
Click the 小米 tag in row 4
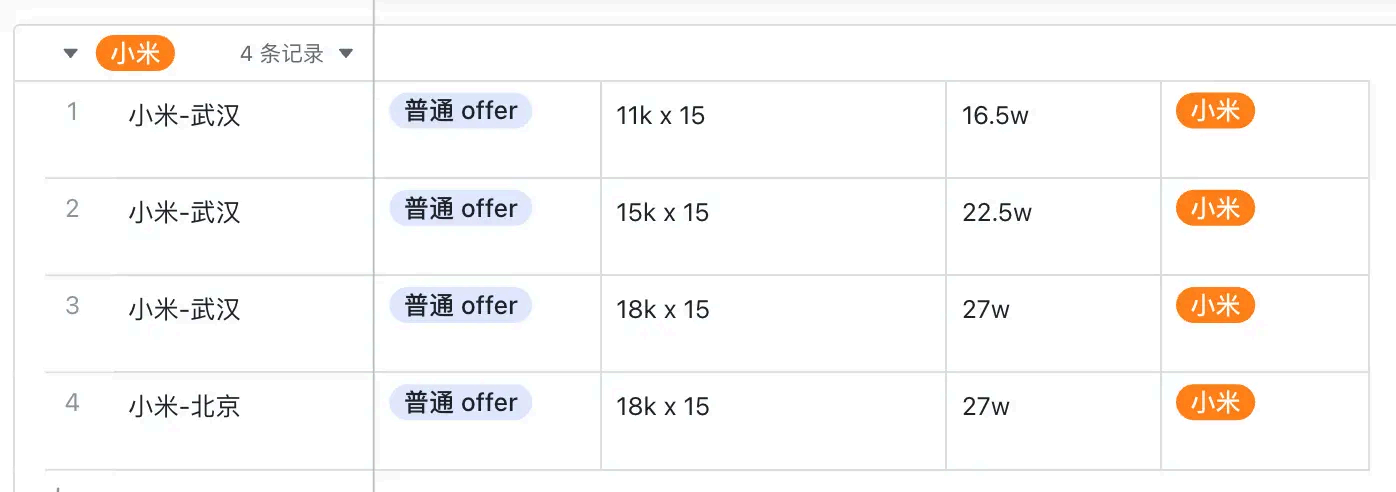point(1215,402)
